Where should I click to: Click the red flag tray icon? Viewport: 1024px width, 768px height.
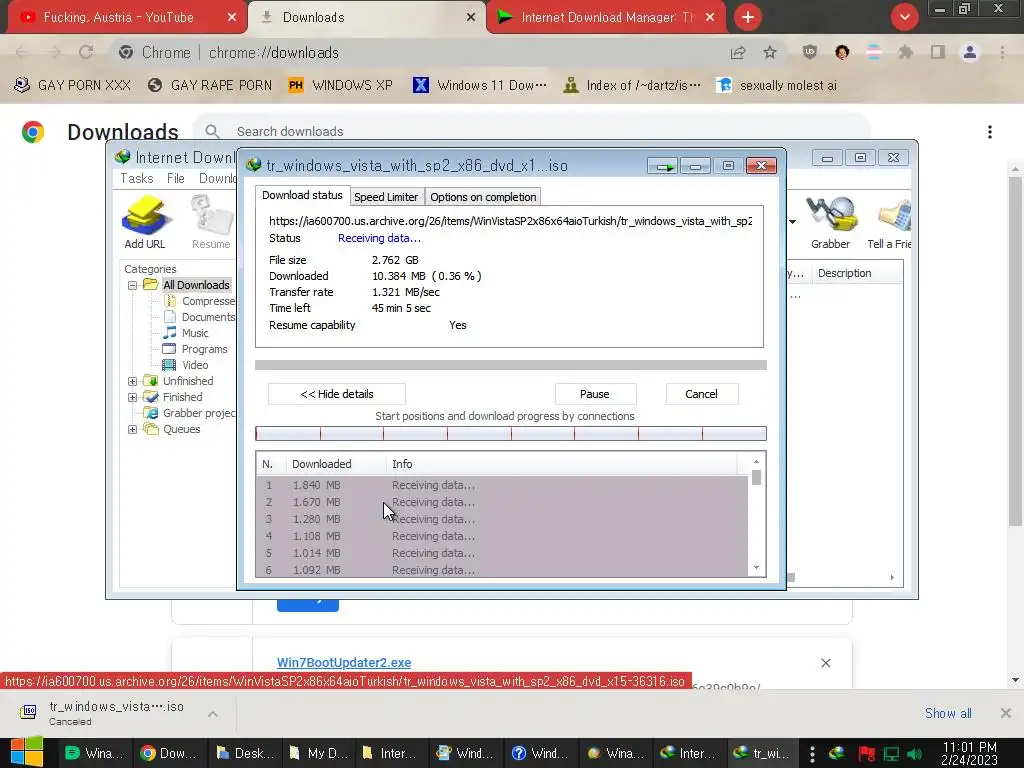pos(867,754)
